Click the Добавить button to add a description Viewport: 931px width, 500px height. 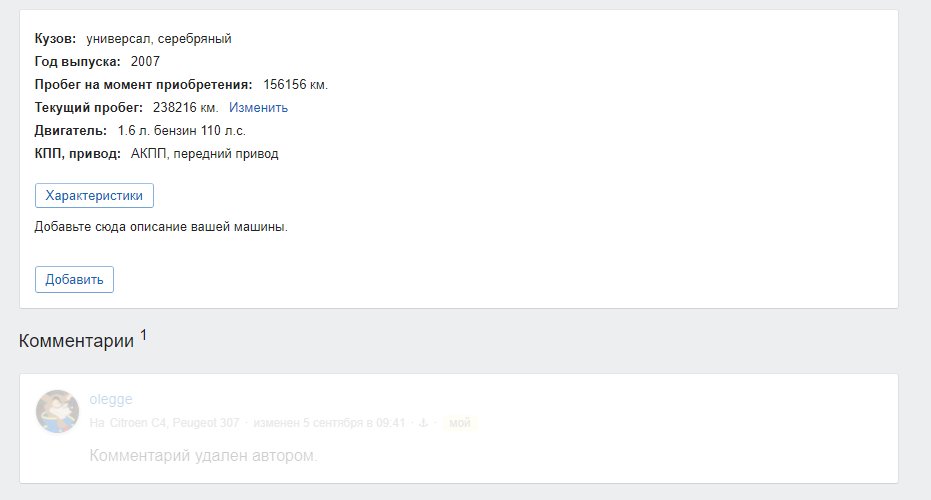(x=74, y=279)
